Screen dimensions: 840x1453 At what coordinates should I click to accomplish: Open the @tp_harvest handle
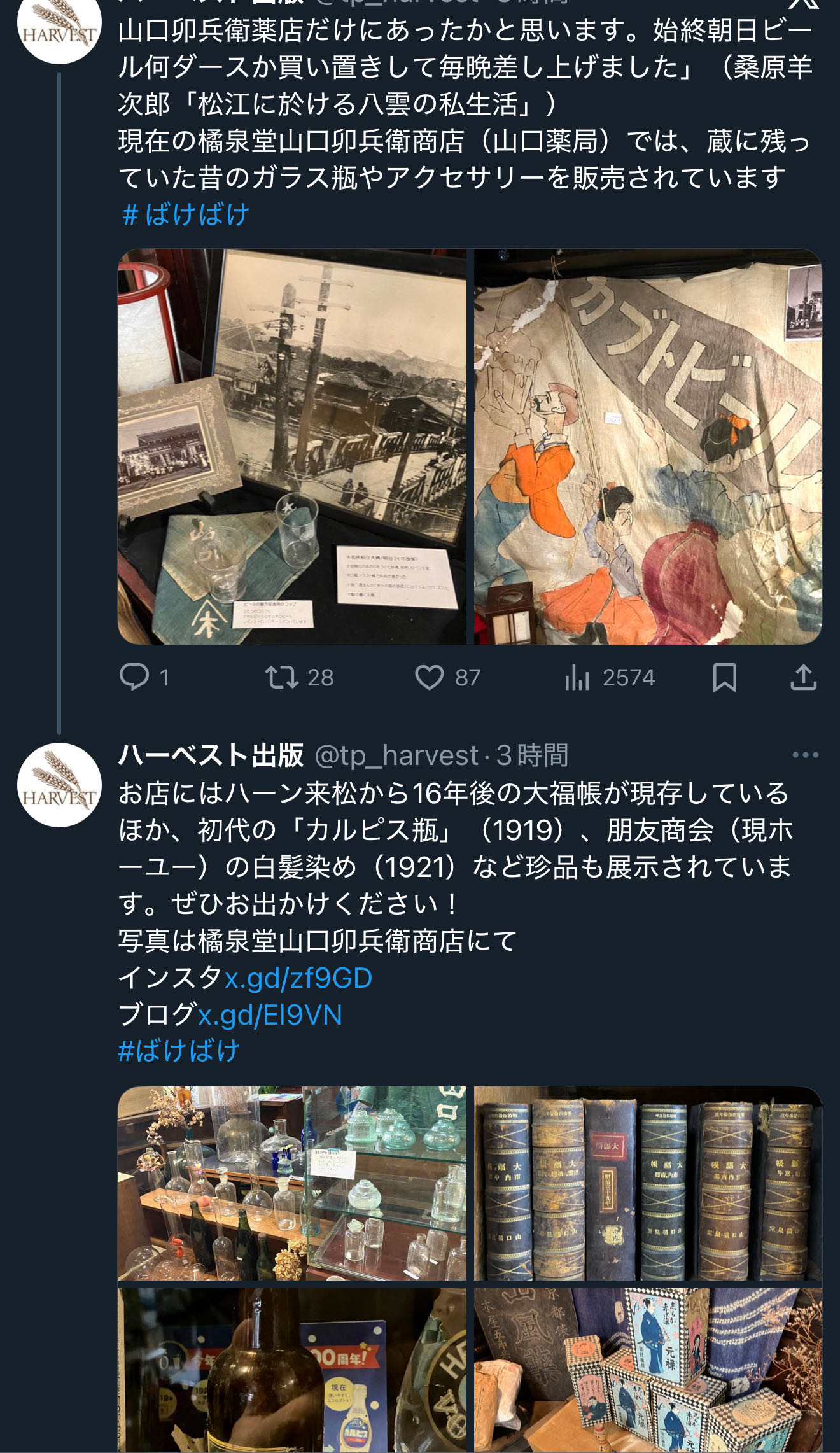click(x=396, y=755)
